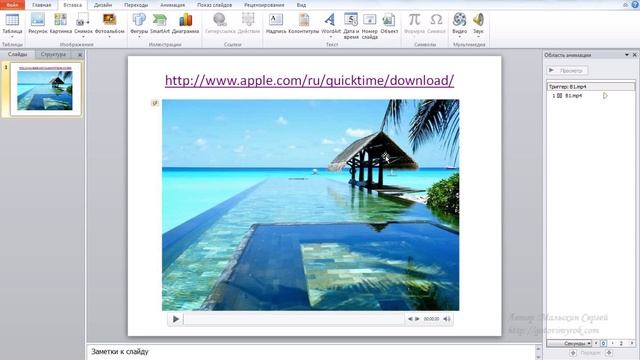Screen dimensions: 640x360
Task: Minimize the ribbon with the caret icon
Action: pyautogui.click(x=626, y=4)
